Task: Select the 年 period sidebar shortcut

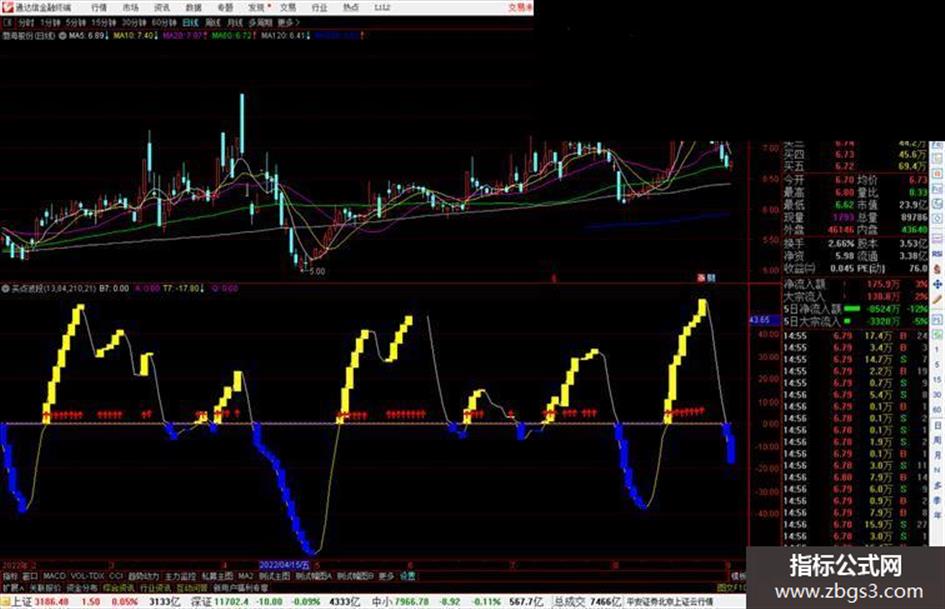Action: pos(938,515)
